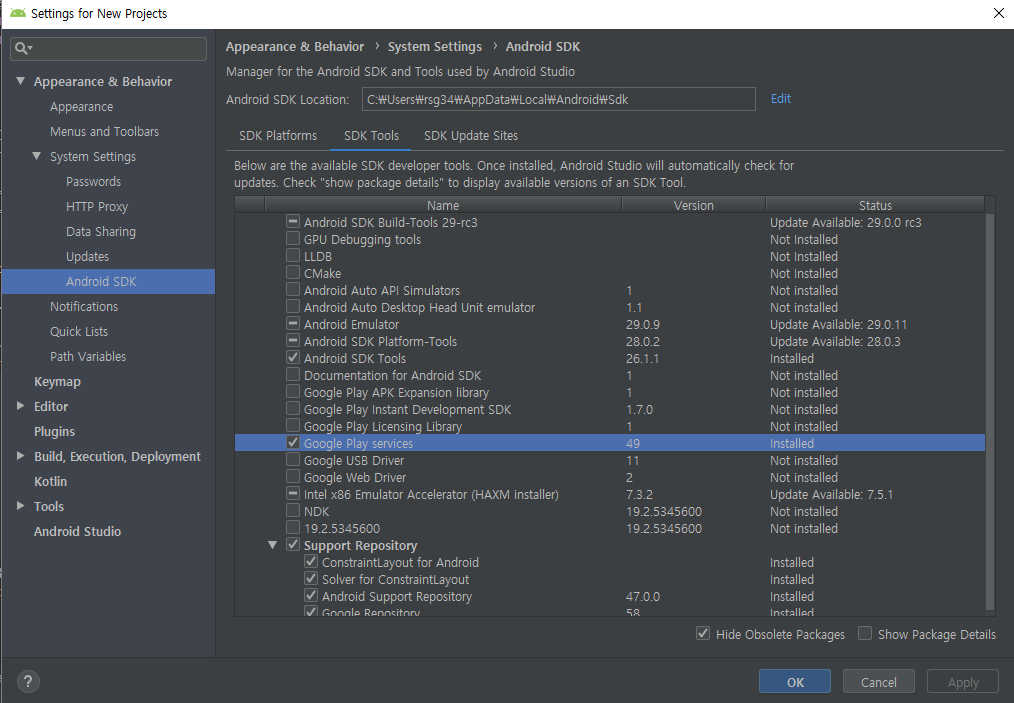Select Kotlin in the settings tree
This screenshot has height=703, width=1014.
[x=50, y=481]
